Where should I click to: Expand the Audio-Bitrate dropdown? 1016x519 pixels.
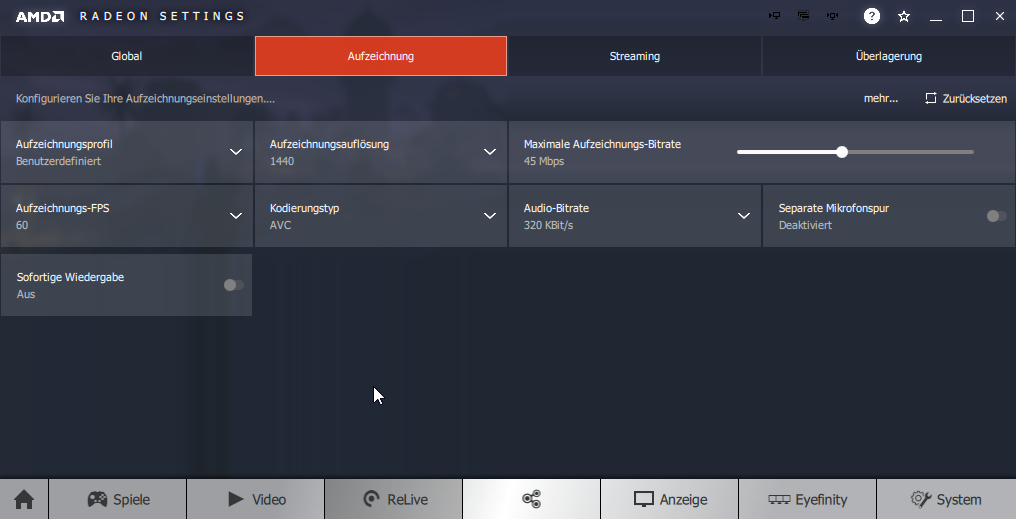tap(744, 216)
